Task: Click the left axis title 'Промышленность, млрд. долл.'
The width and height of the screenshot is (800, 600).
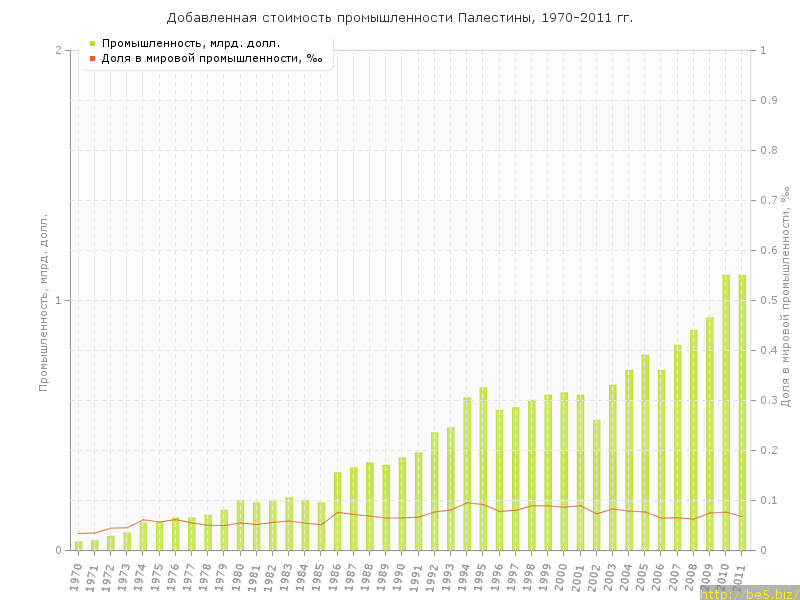Action: [x=43, y=300]
